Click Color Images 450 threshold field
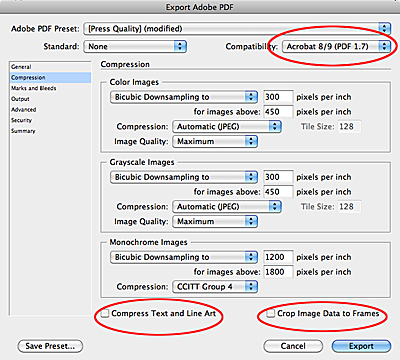Image resolution: width=400 pixels, height=360 pixels. coord(278,112)
